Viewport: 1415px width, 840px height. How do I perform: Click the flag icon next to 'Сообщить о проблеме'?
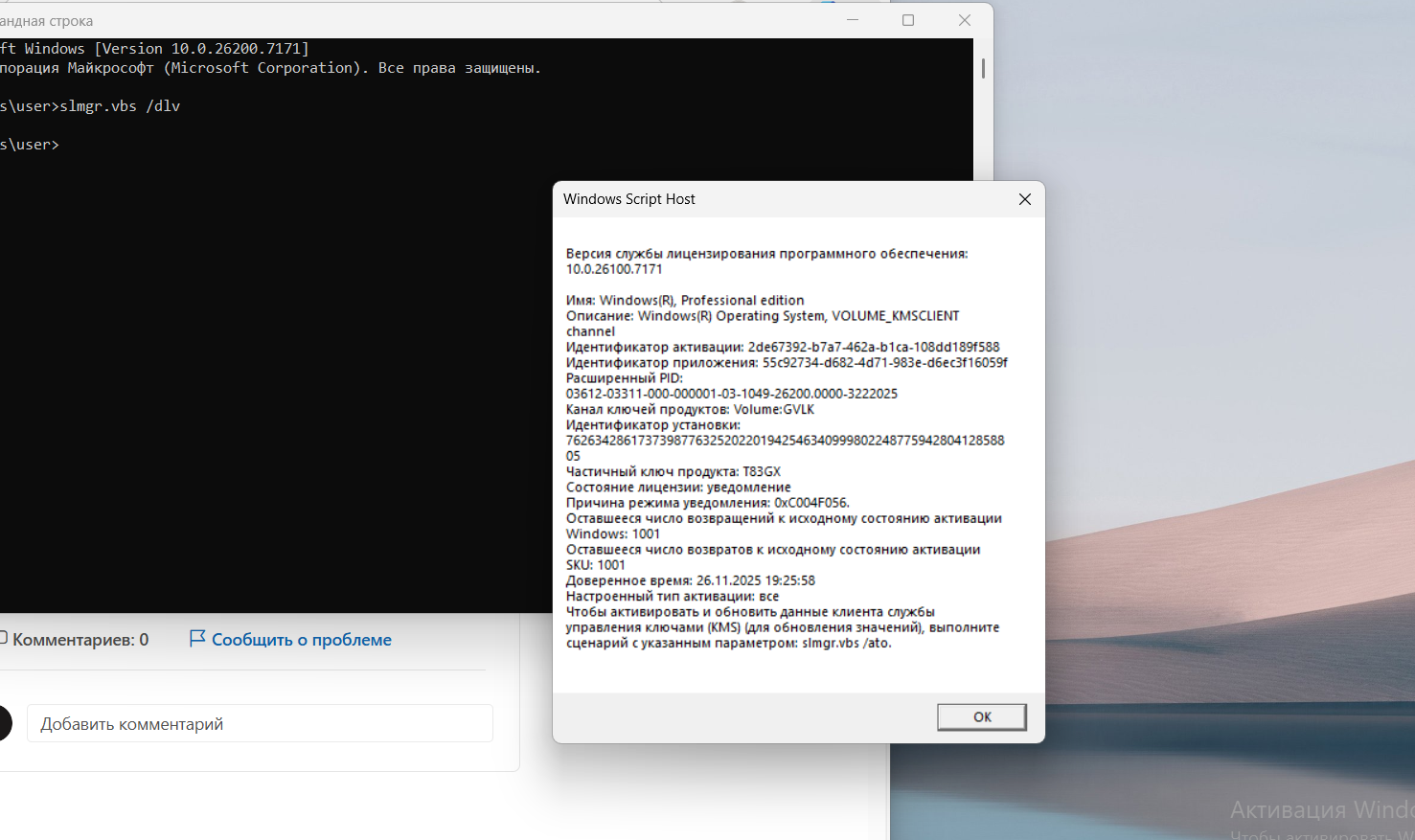197,639
